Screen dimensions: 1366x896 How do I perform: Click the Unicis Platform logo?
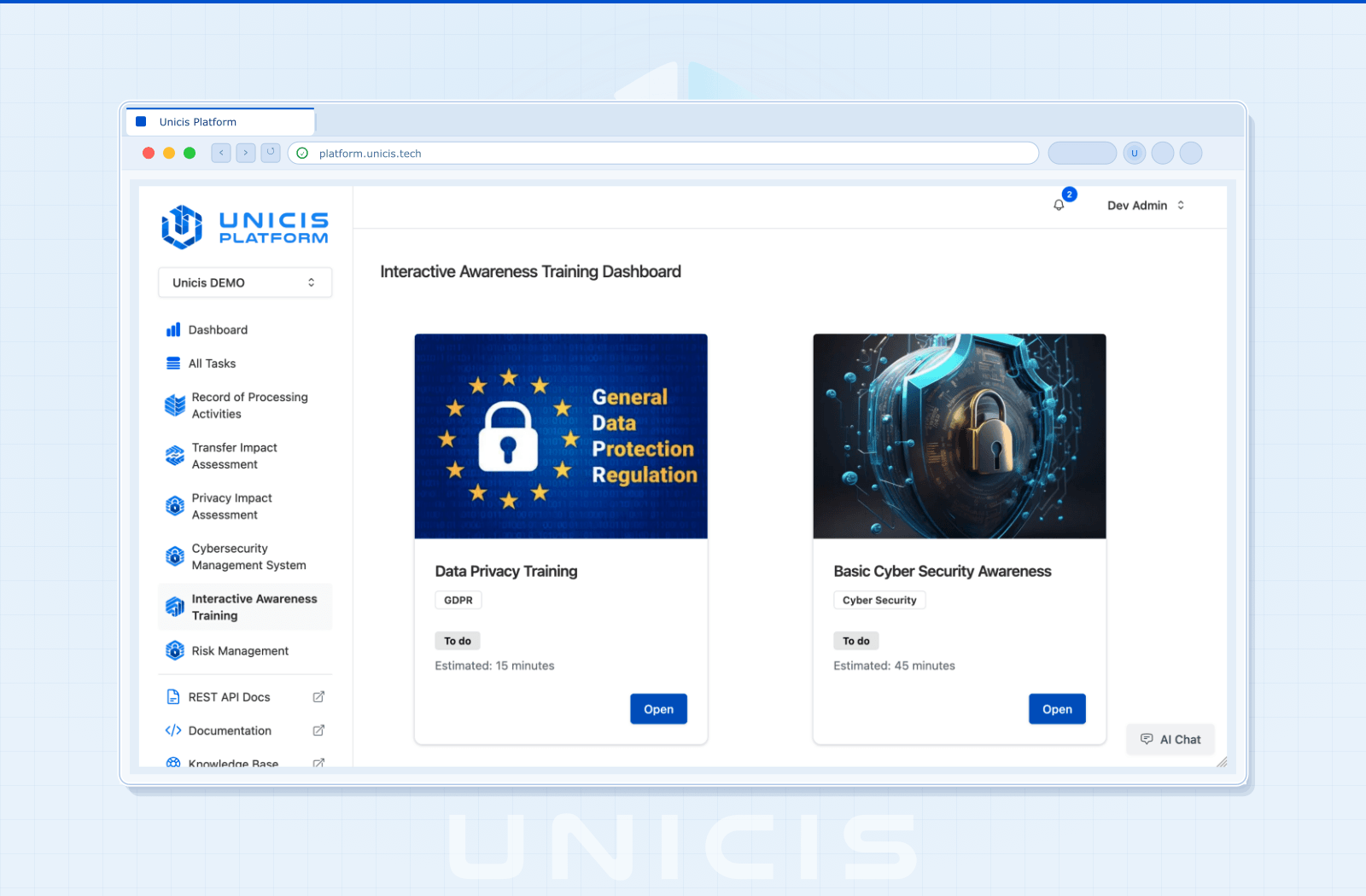pos(244,227)
